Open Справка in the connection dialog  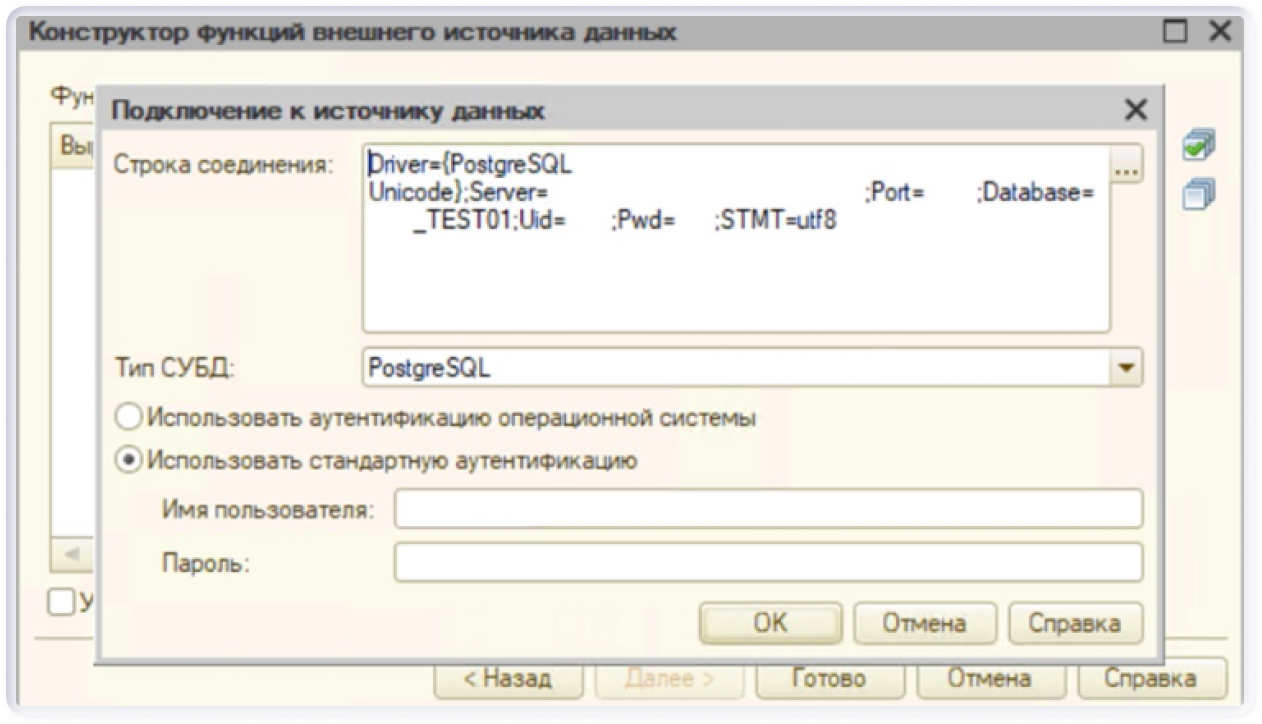pyautogui.click(x=1075, y=624)
